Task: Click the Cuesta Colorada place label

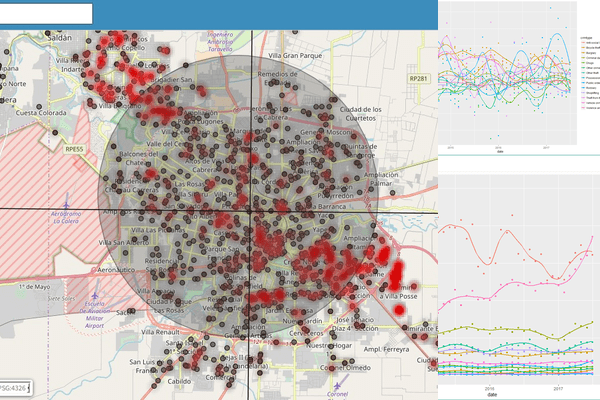Action: tap(40, 112)
